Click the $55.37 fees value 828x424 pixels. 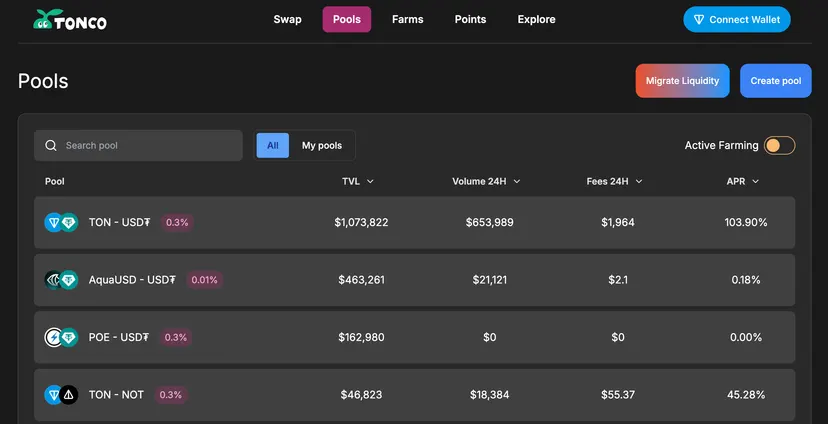(x=618, y=395)
